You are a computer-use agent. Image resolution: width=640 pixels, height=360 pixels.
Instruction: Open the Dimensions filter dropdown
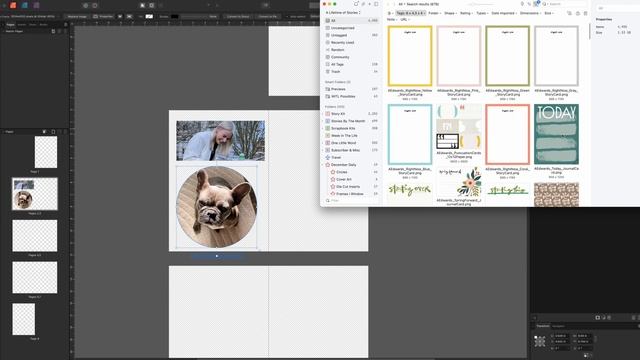pos(531,13)
